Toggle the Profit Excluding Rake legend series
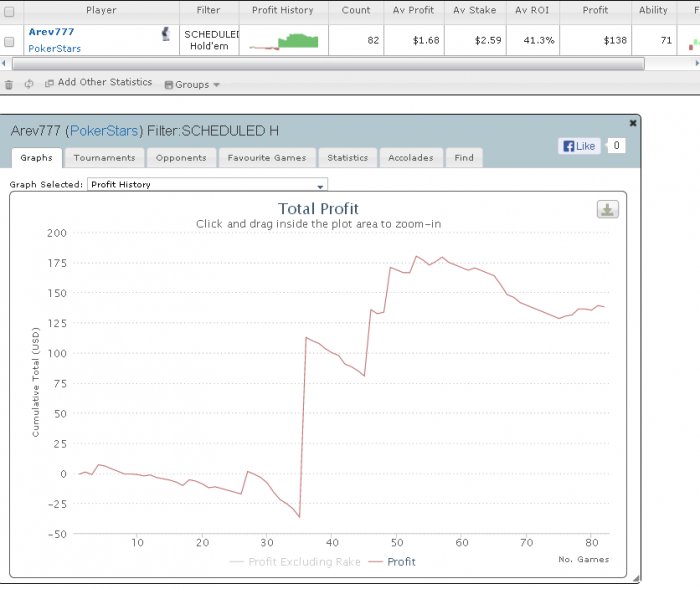700x589 pixels. (x=295, y=562)
